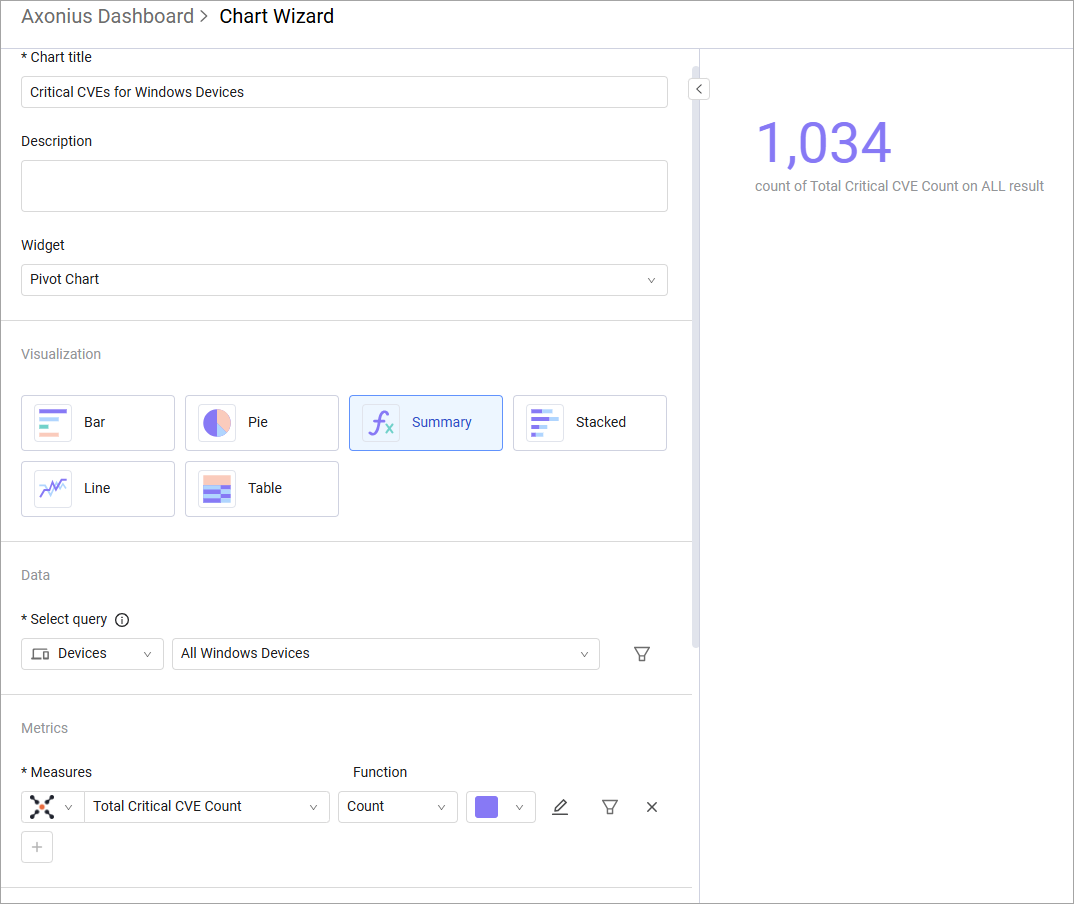
Task: Click into the Description text area
Action: pos(344,186)
